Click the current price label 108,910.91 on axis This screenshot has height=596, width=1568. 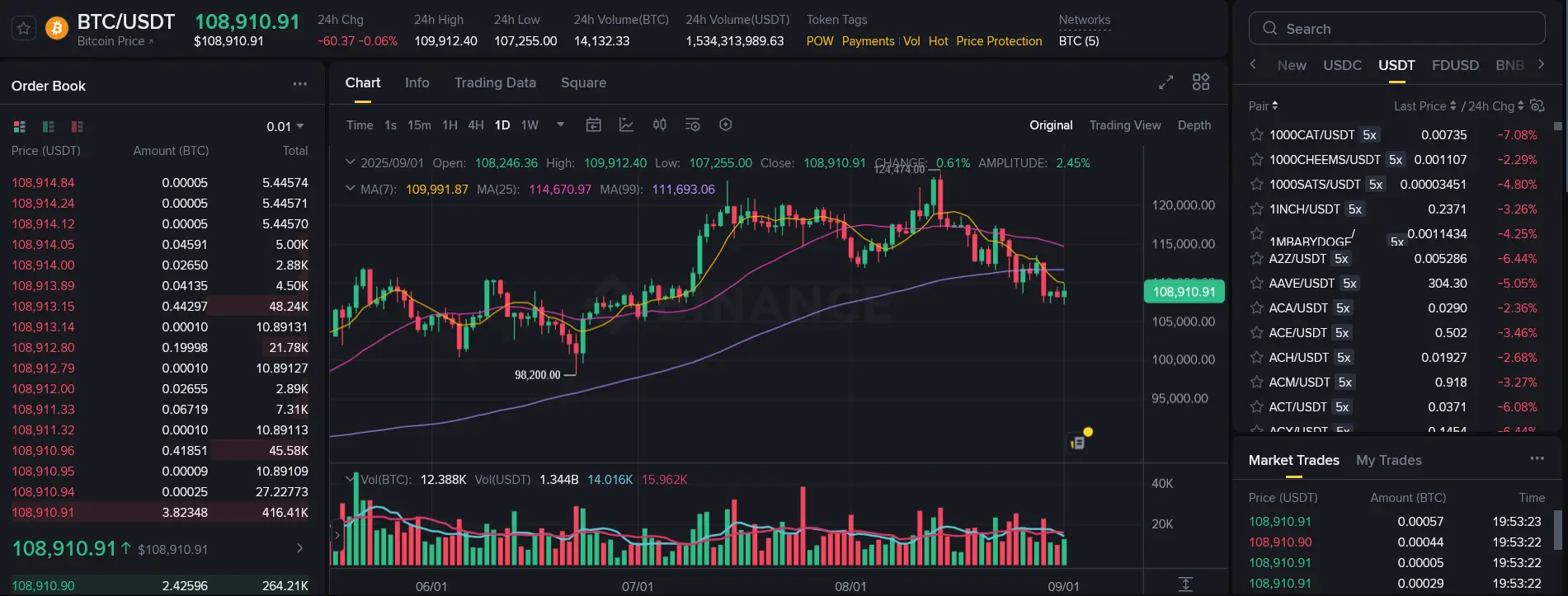coord(1184,292)
